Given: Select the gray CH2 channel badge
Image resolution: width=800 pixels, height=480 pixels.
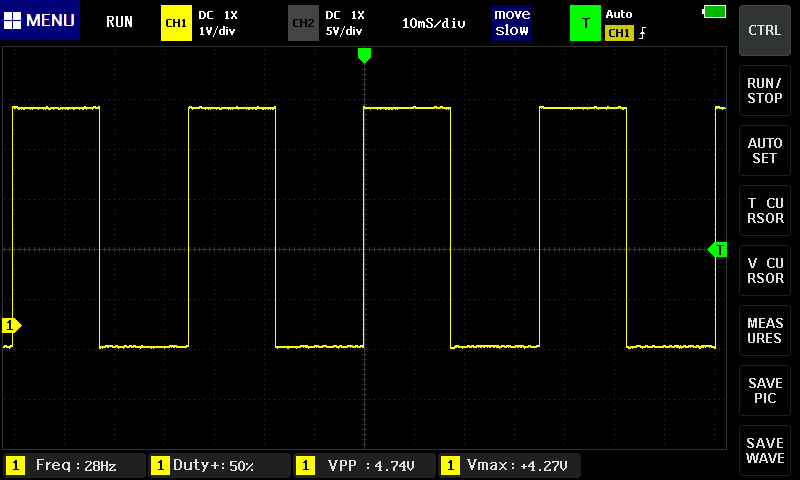Looking at the screenshot, I should [x=303, y=23].
